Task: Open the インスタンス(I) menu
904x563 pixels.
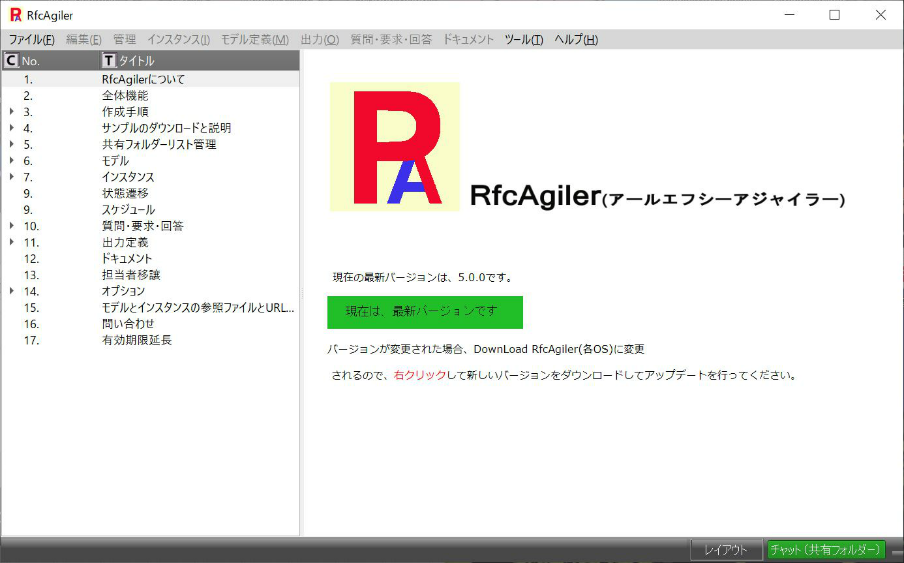Action: tap(178, 39)
